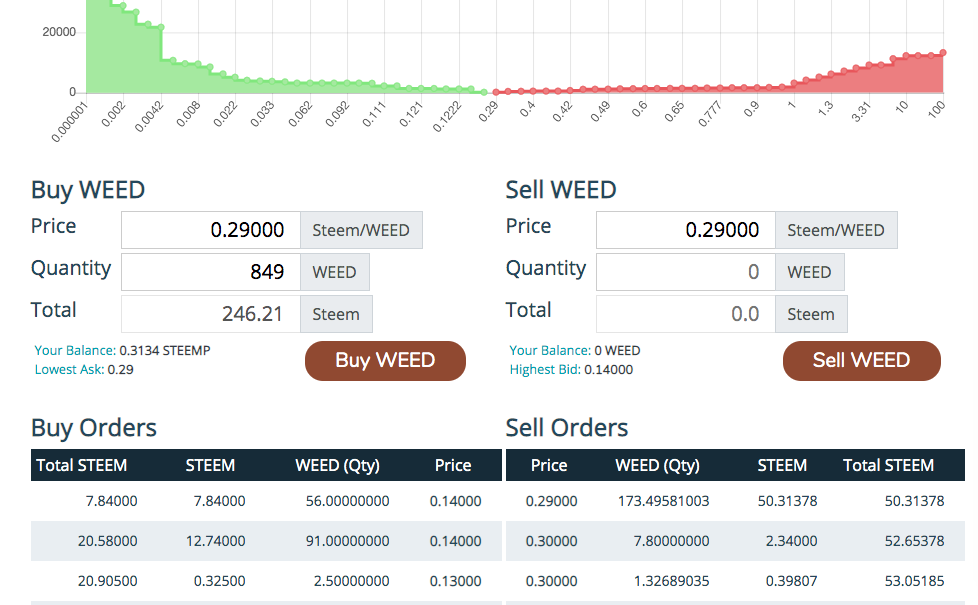Click the Steem/WEED unit label beside Buy price
The height and width of the screenshot is (605, 978).
tap(361, 230)
